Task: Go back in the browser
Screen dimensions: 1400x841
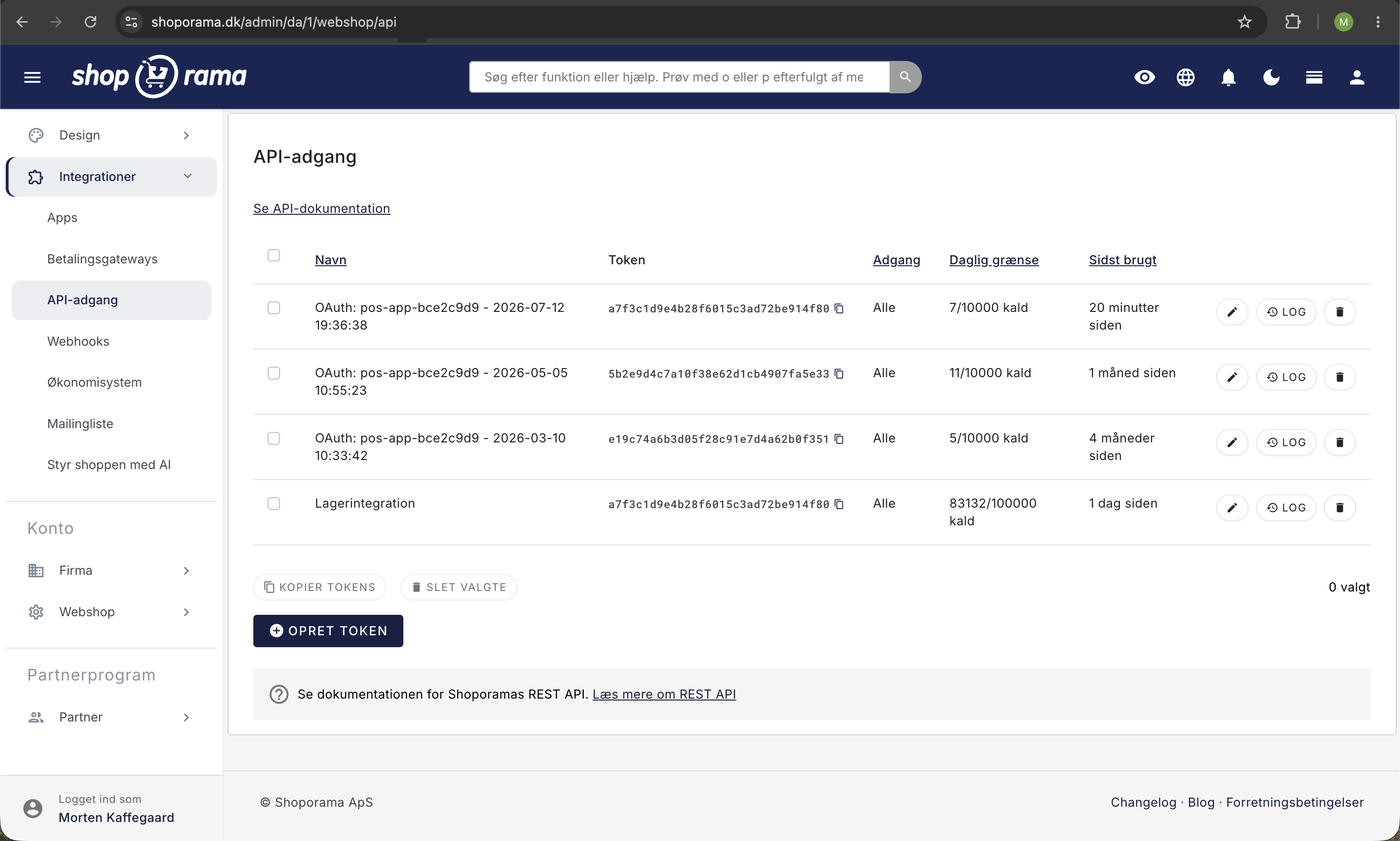Action: (x=22, y=21)
